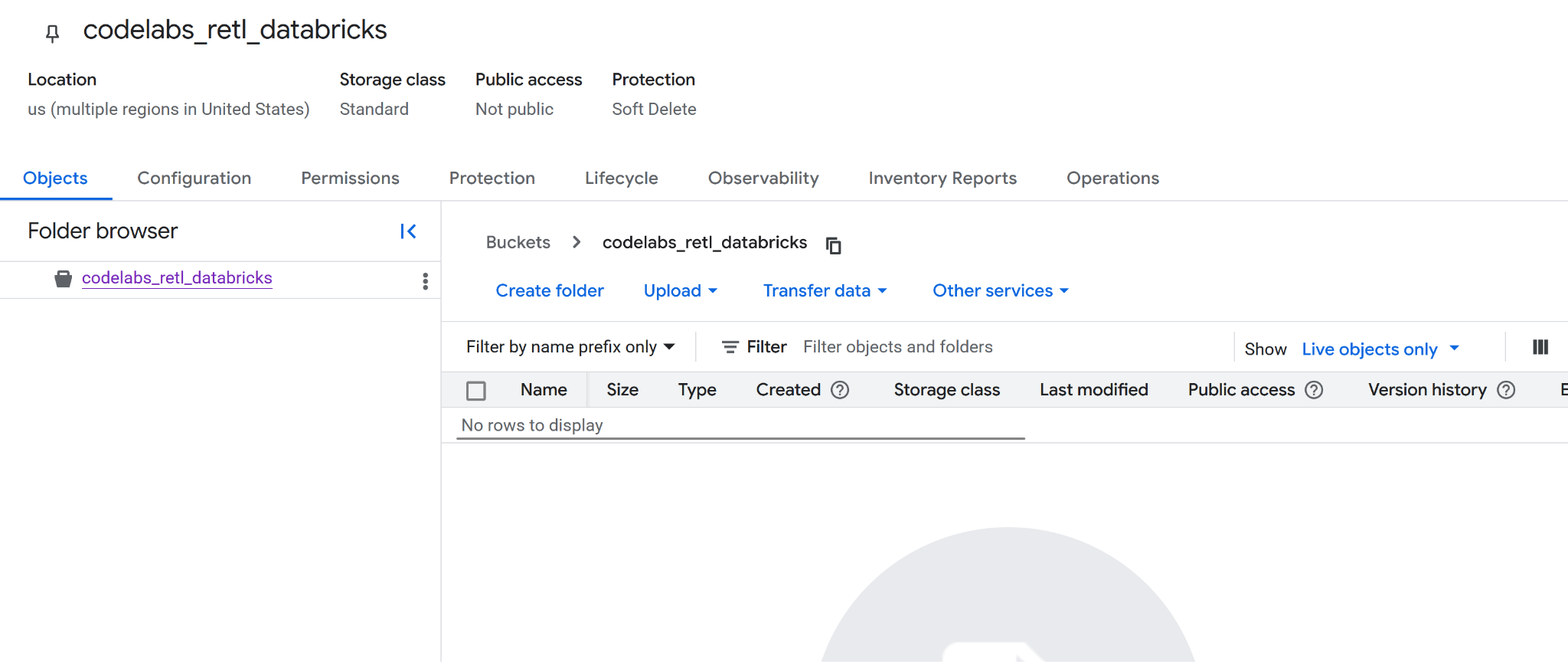Click the Version history help icon

[x=1506, y=390]
